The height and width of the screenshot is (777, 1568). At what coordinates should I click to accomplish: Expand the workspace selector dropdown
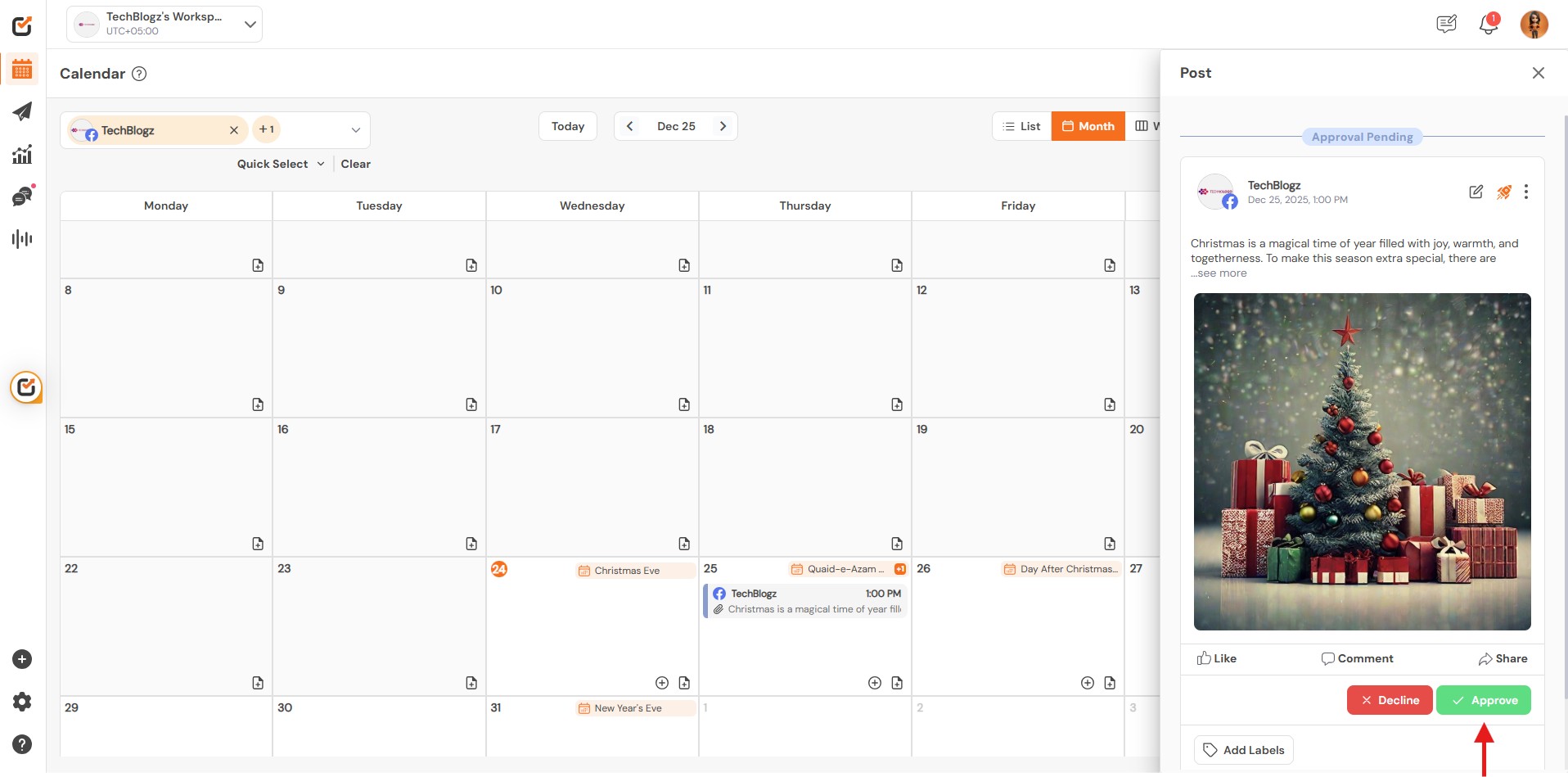[x=250, y=25]
